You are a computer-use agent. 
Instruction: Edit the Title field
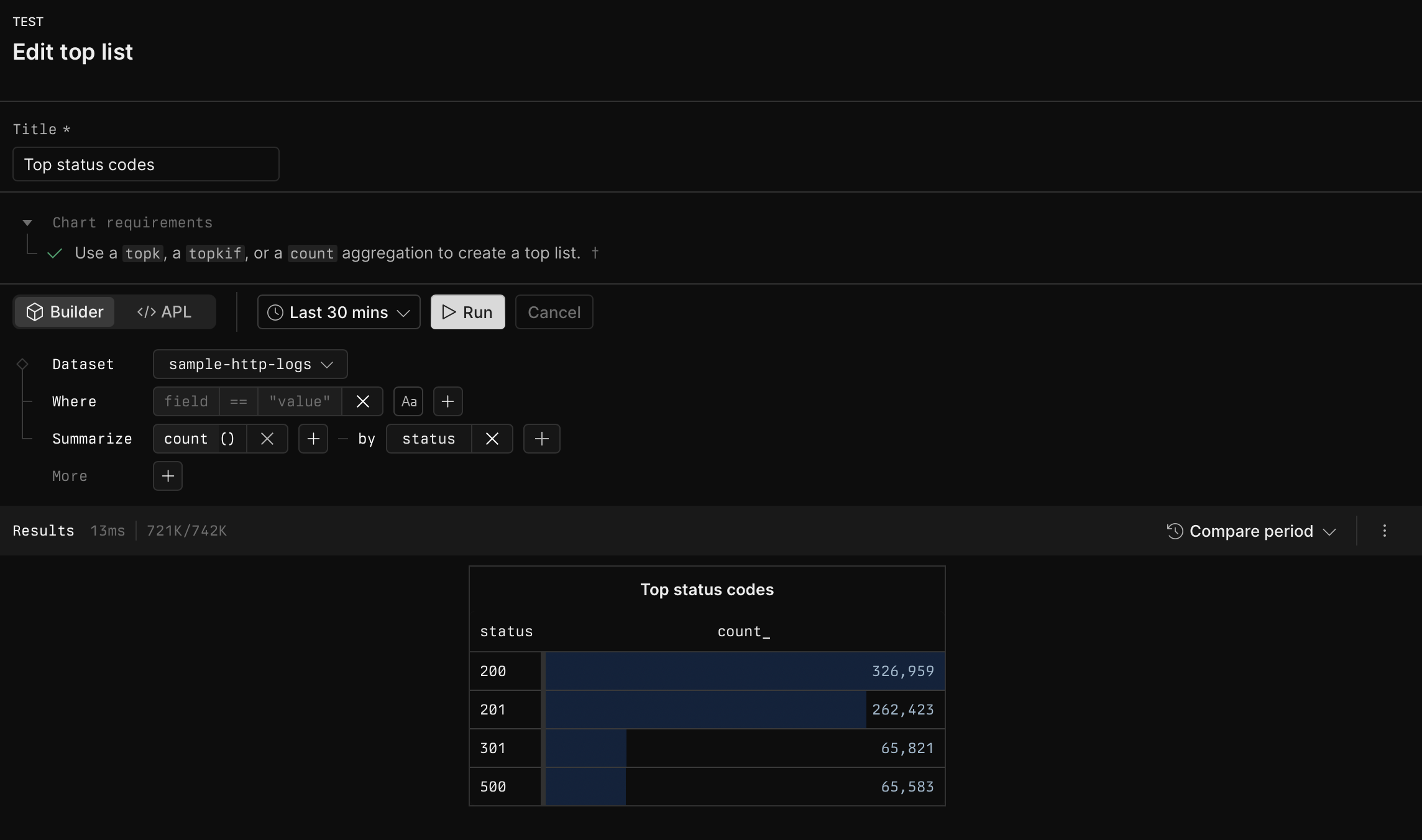(145, 164)
